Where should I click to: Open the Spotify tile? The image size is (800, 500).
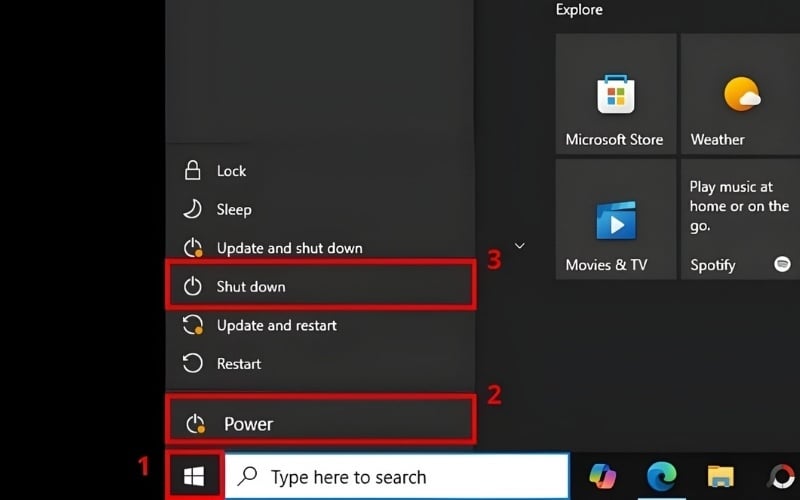point(740,219)
